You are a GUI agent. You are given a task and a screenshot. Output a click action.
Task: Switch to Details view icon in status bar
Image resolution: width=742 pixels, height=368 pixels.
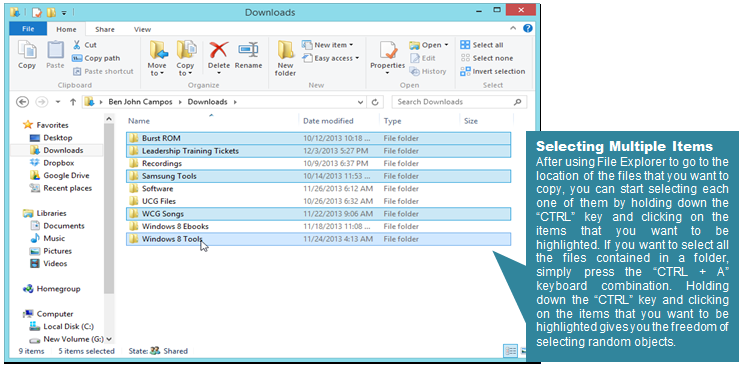click(x=511, y=351)
